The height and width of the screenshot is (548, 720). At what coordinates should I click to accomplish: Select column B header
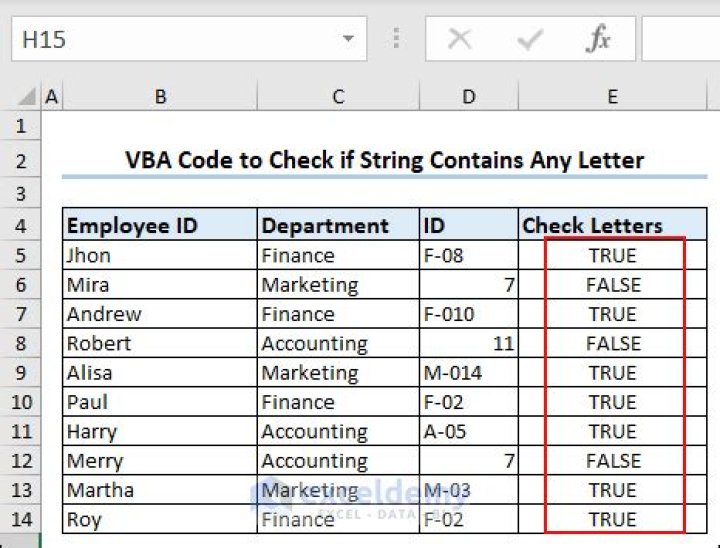click(x=160, y=97)
